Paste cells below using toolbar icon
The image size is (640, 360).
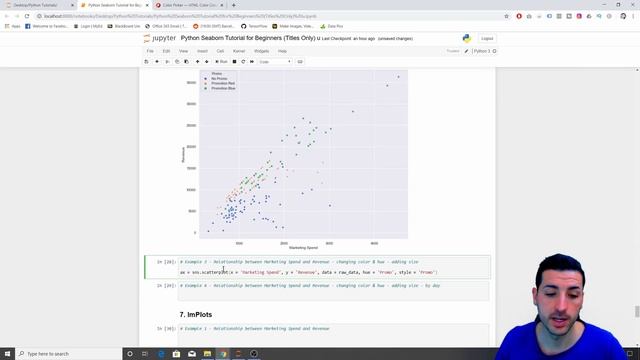click(x=187, y=62)
